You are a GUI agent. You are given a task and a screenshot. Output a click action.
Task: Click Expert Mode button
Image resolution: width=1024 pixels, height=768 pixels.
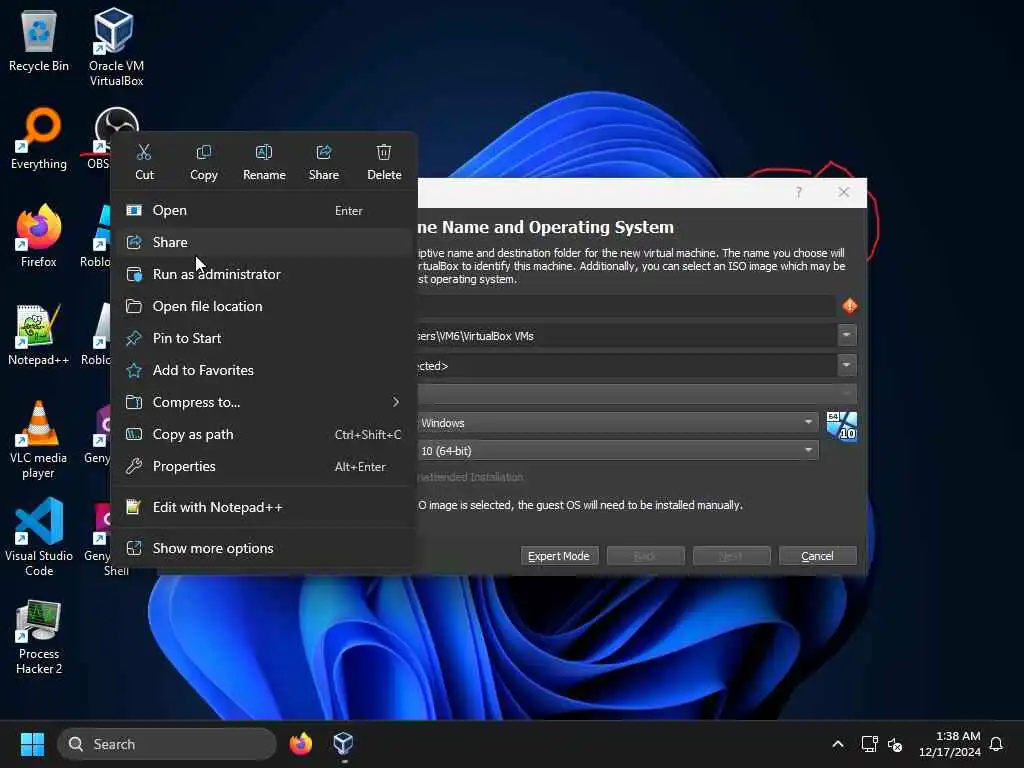pyautogui.click(x=559, y=556)
